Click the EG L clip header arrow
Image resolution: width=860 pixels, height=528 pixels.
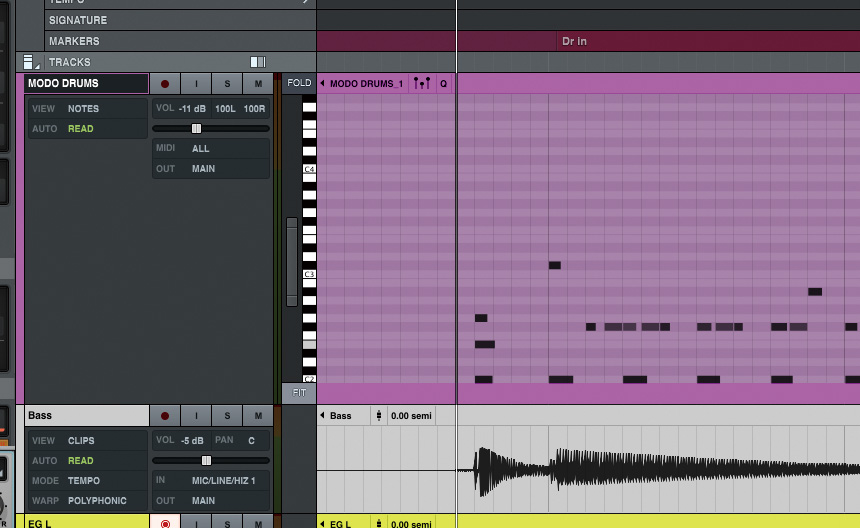coord(322,524)
